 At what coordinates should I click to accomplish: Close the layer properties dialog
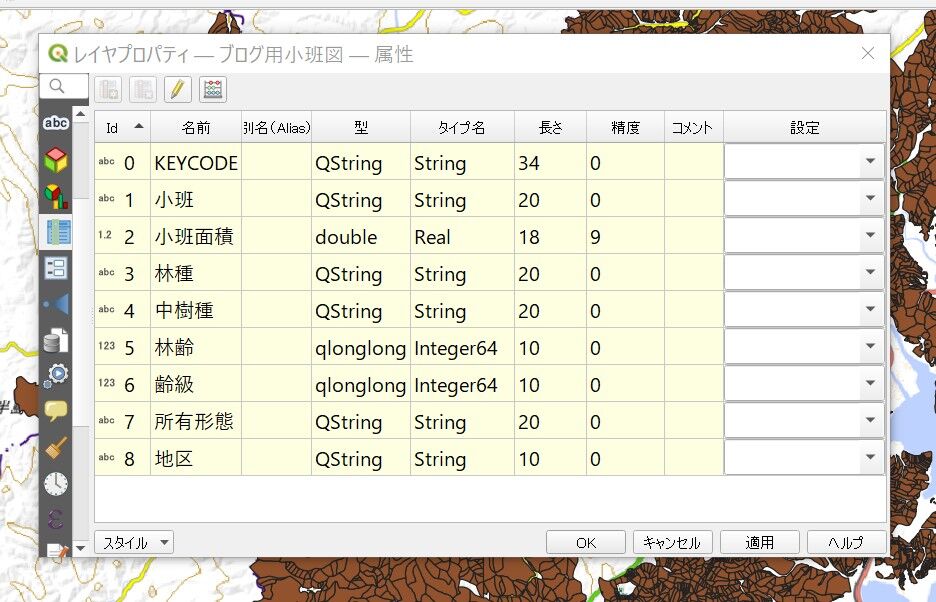[x=868, y=54]
